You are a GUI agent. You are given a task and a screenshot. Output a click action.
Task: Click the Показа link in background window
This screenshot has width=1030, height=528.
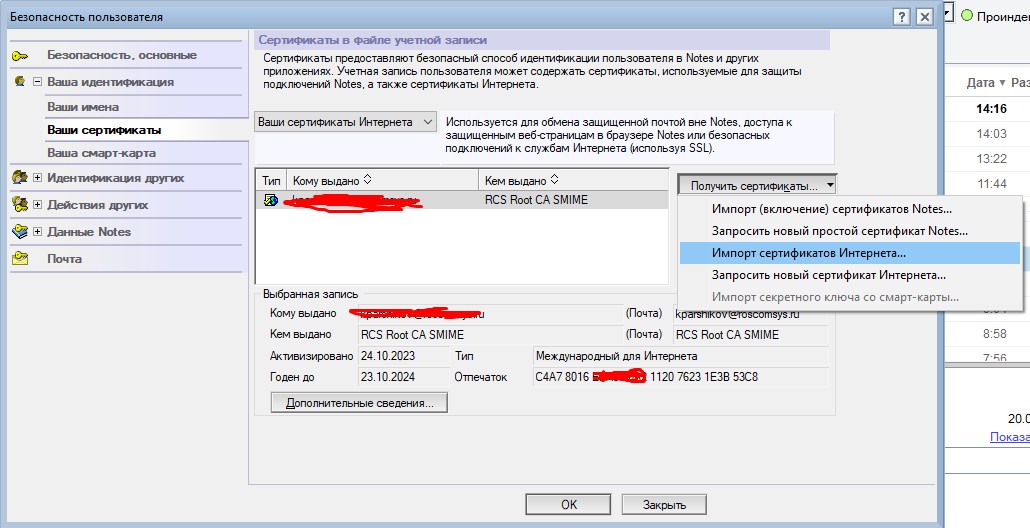1010,437
